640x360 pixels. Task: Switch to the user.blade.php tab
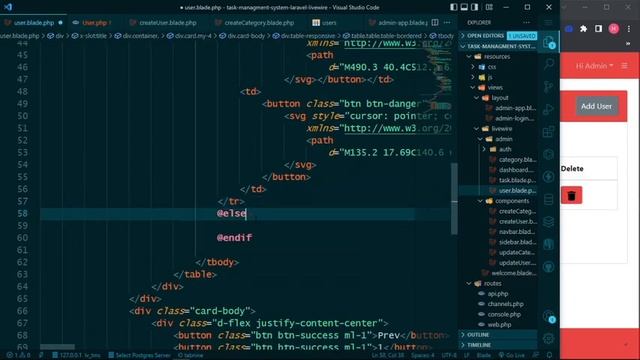33,22
